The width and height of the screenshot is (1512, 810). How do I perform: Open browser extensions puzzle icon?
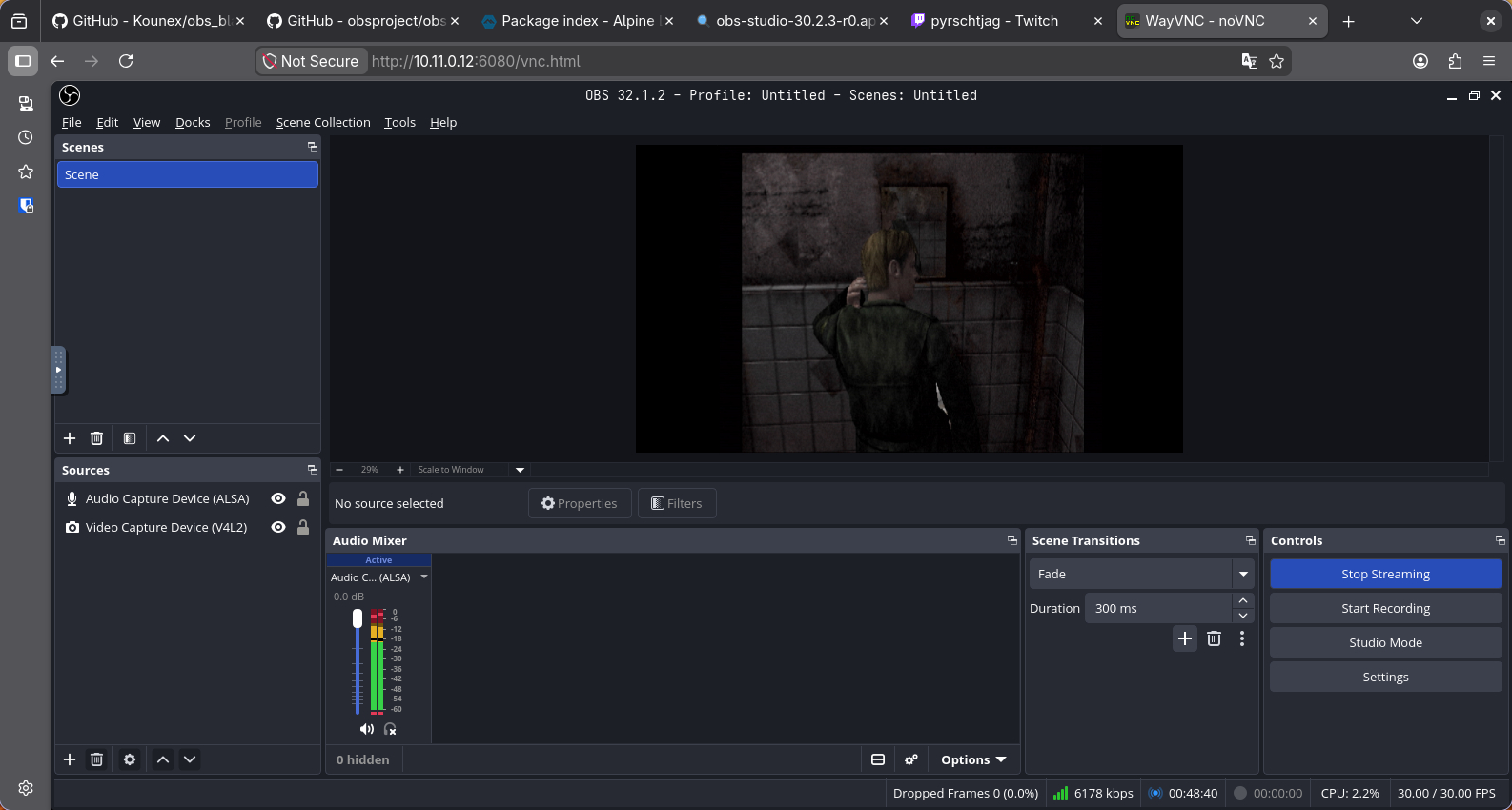1455,61
